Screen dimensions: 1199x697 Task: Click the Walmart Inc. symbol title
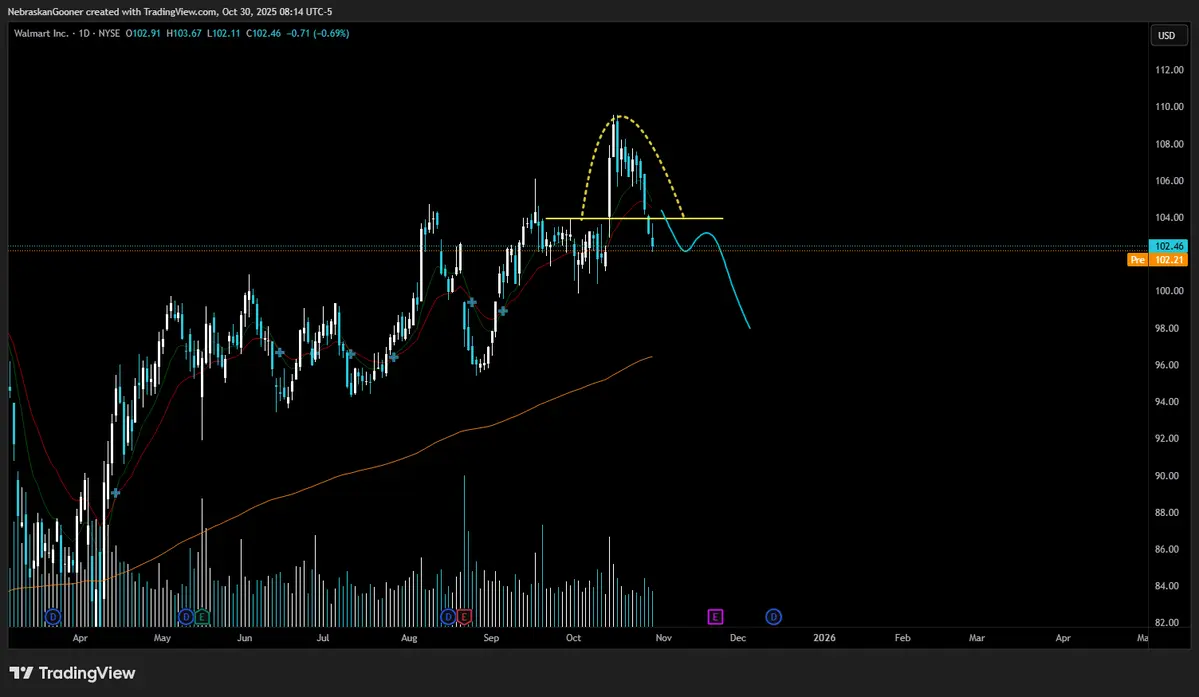[41, 34]
